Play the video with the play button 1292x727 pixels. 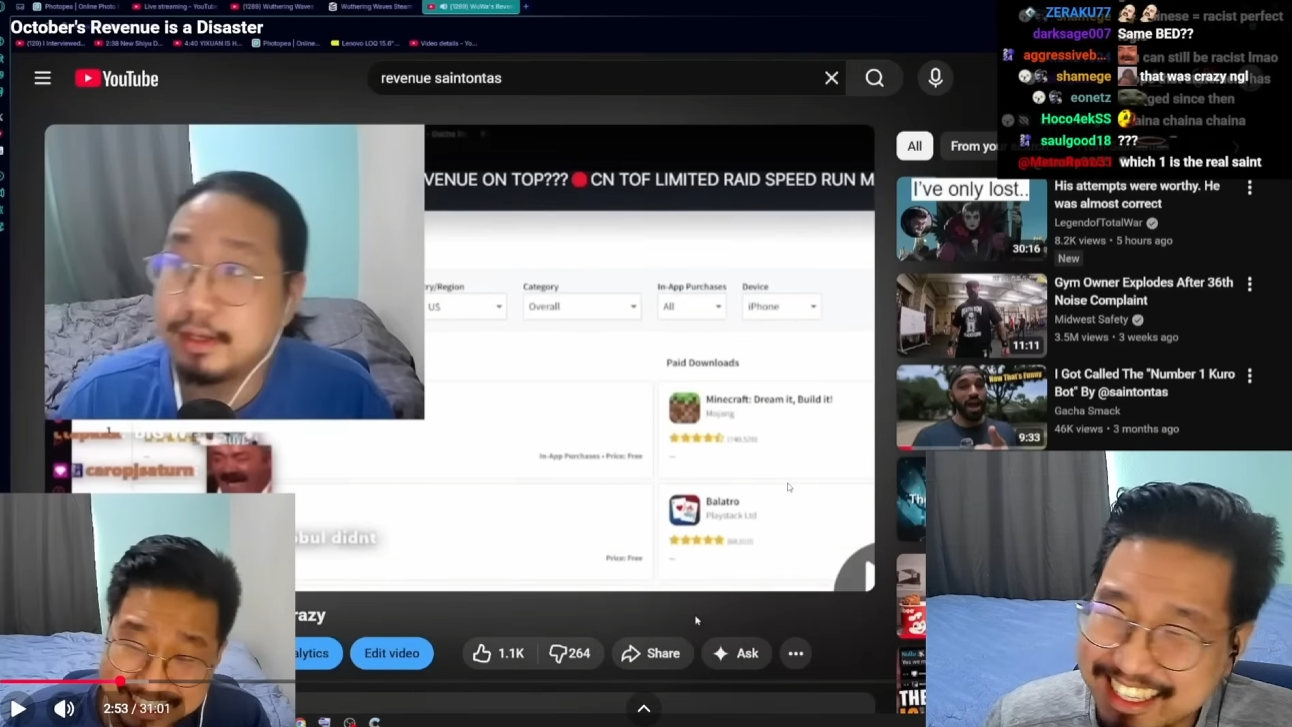click(x=18, y=709)
